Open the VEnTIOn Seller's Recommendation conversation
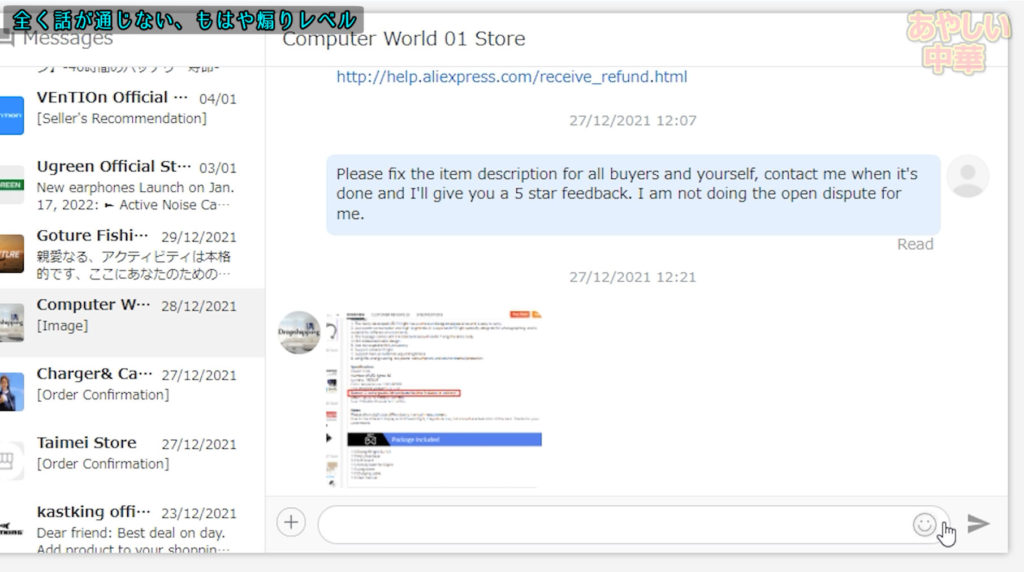 point(136,108)
